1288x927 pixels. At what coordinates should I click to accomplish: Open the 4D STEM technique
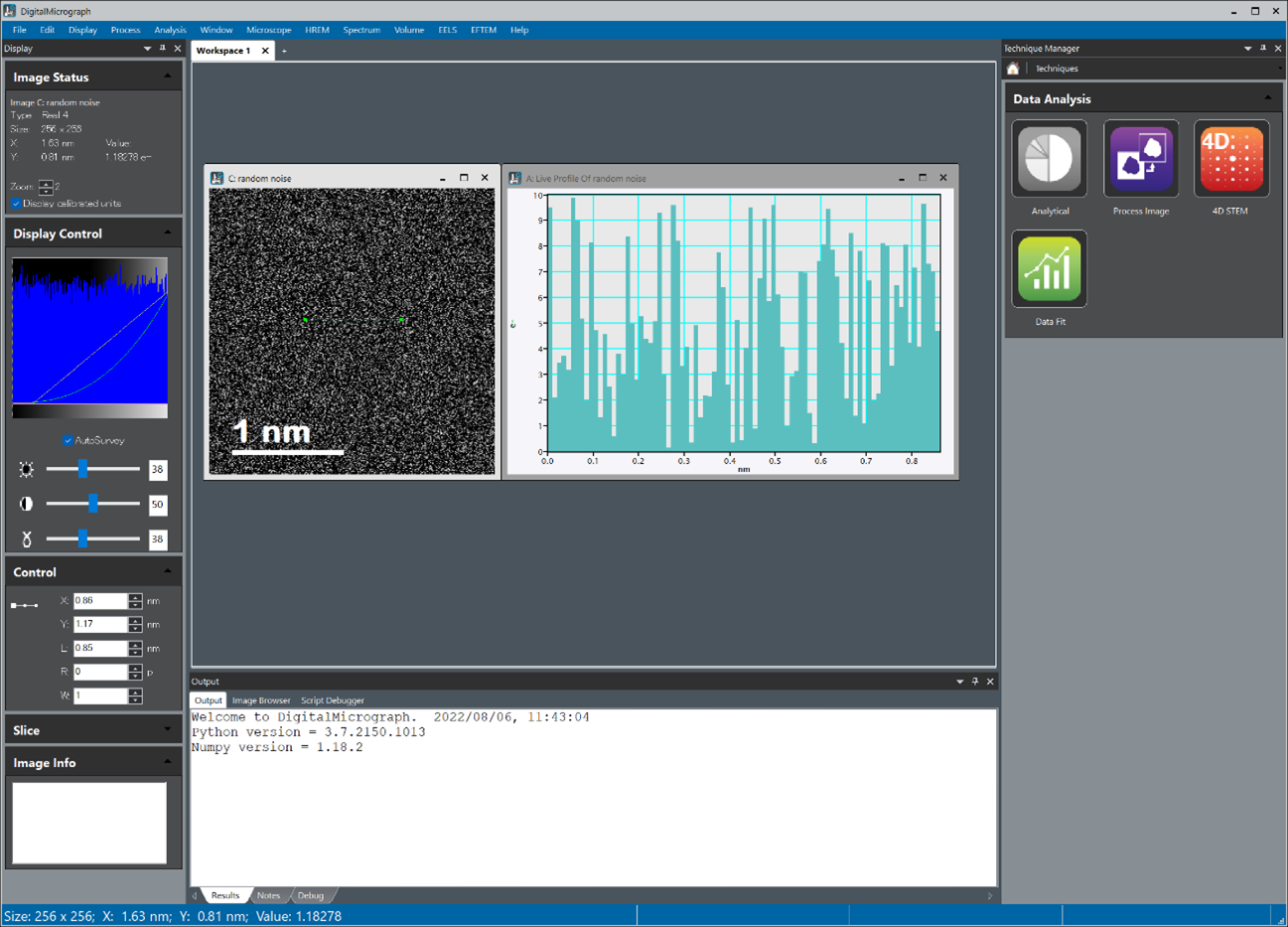[1231, 159]
